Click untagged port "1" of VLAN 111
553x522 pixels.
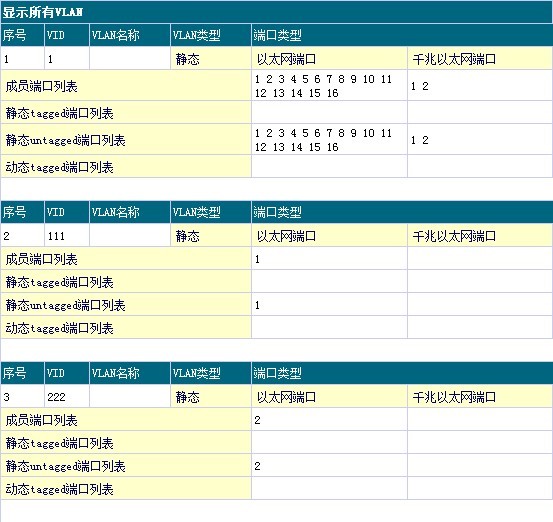pos(257,305)
